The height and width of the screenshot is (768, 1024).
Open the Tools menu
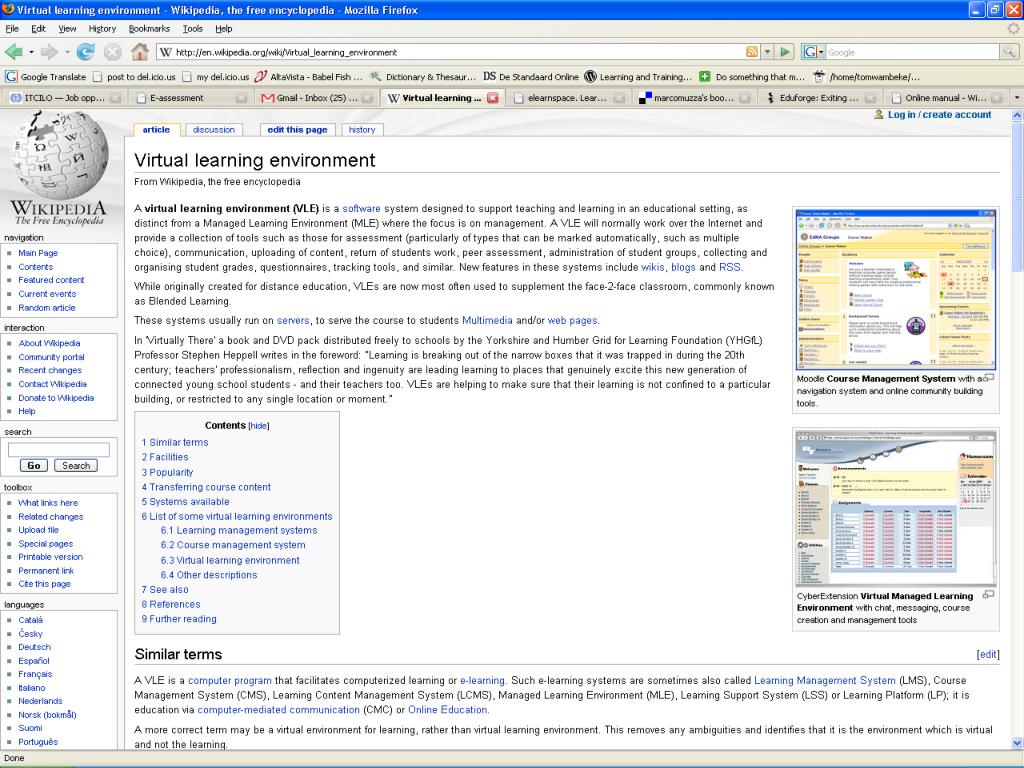pos(193,29)
